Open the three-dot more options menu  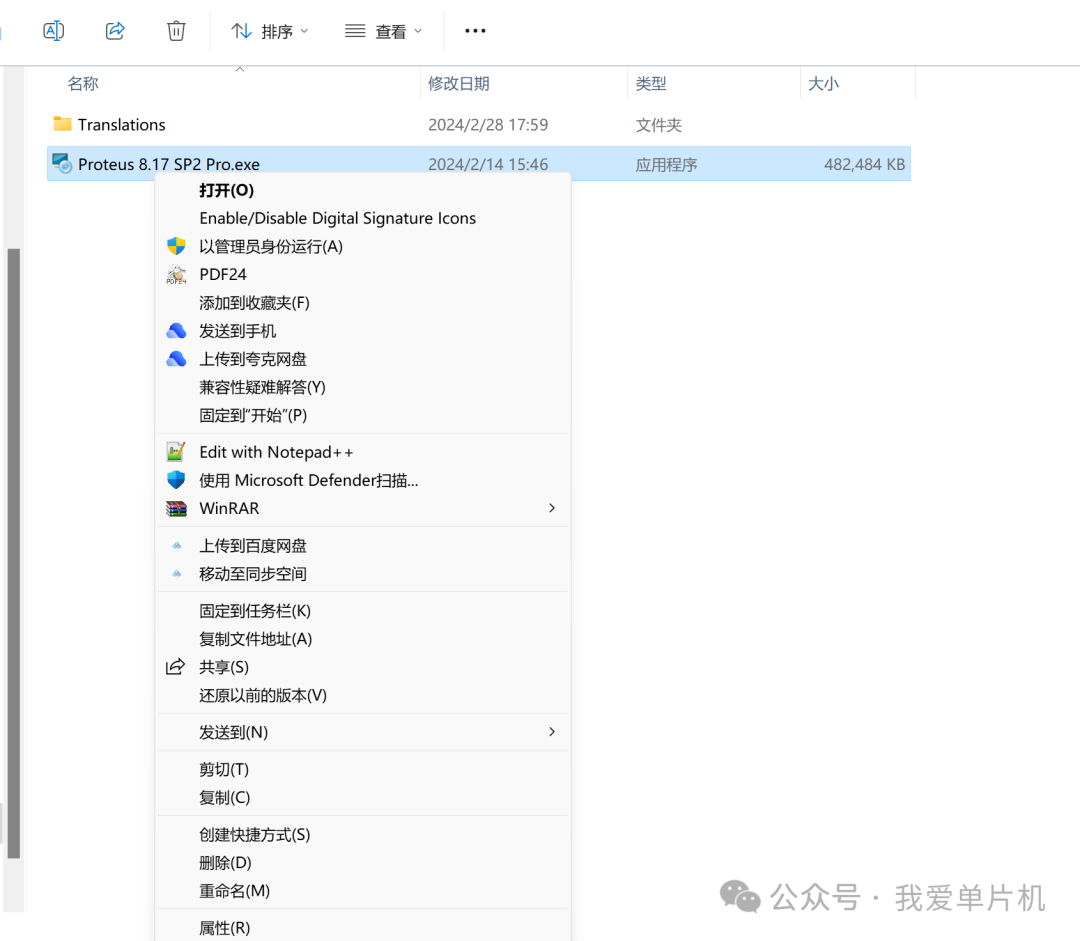click(x=475, y=31)
